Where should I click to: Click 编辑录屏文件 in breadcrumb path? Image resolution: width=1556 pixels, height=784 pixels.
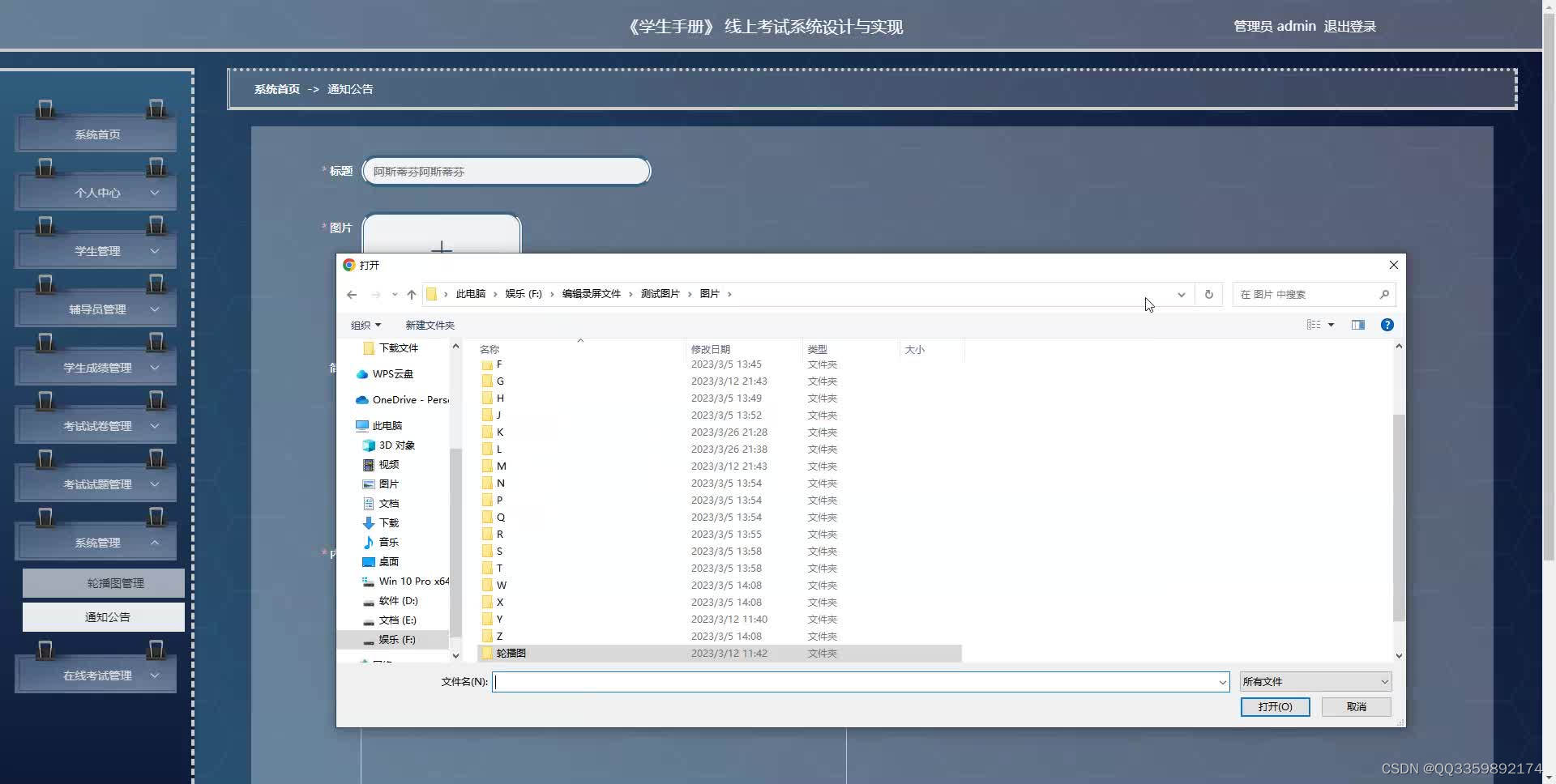click(591, 294)
